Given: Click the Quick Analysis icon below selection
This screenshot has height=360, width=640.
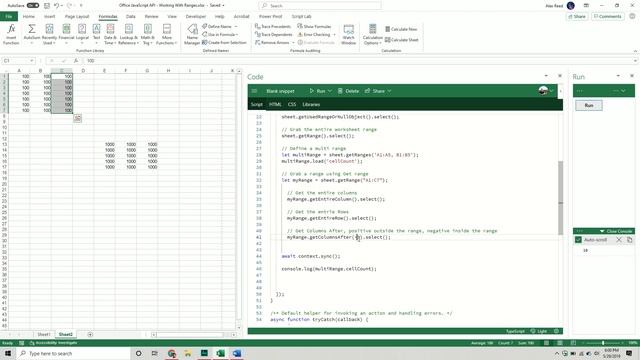Looking at the screenshot, I should tap(78, 118).
